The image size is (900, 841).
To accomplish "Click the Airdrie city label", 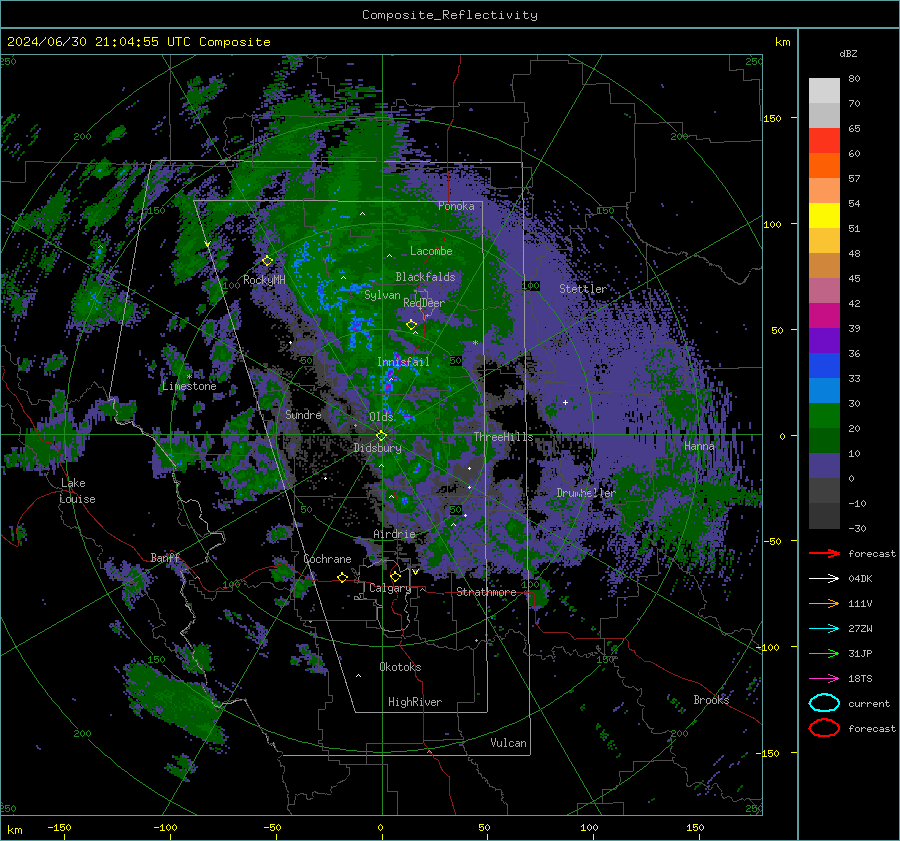I will point(394,534).
